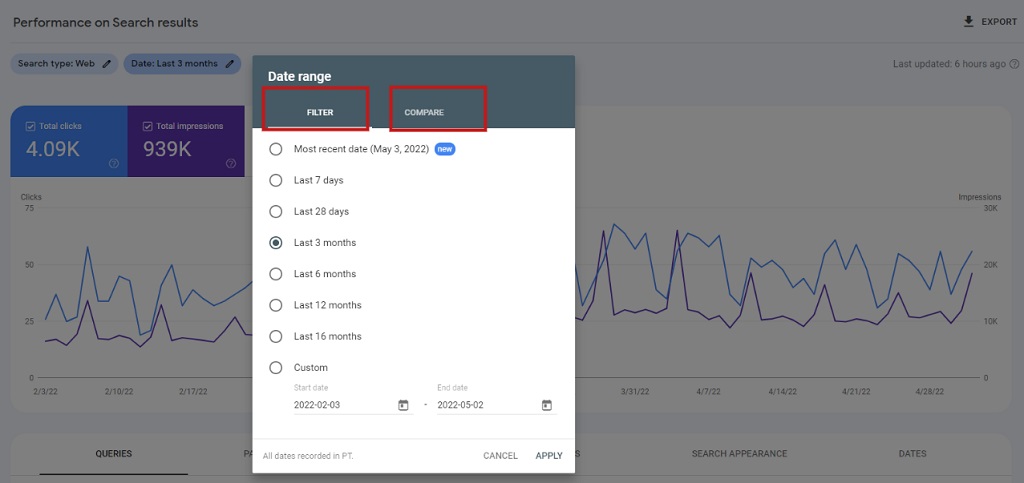
Task: Click Apply in Date range dialog
Action: pyautogui.click(x=549, y=456)
